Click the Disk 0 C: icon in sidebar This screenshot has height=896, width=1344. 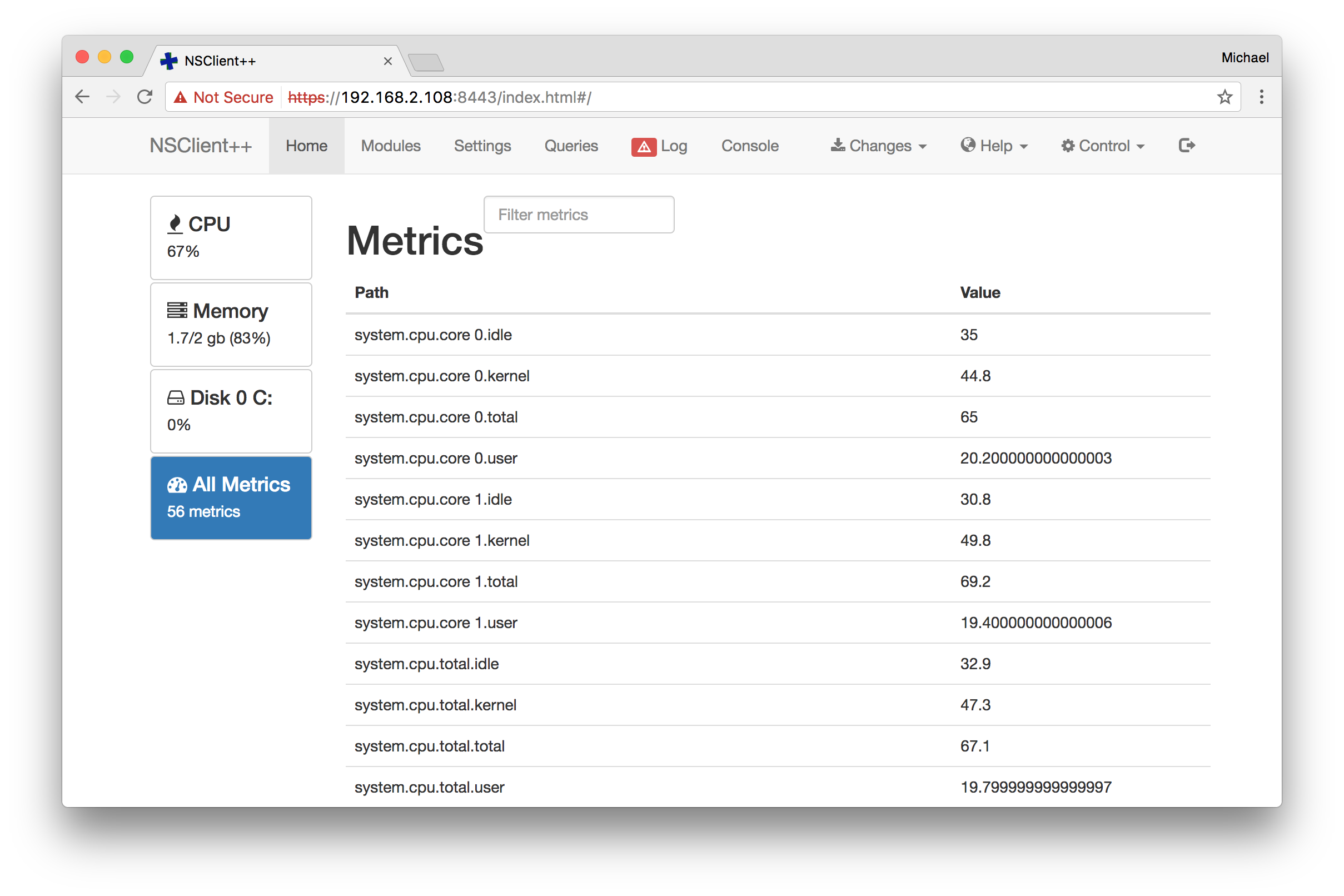pos(173,398)
